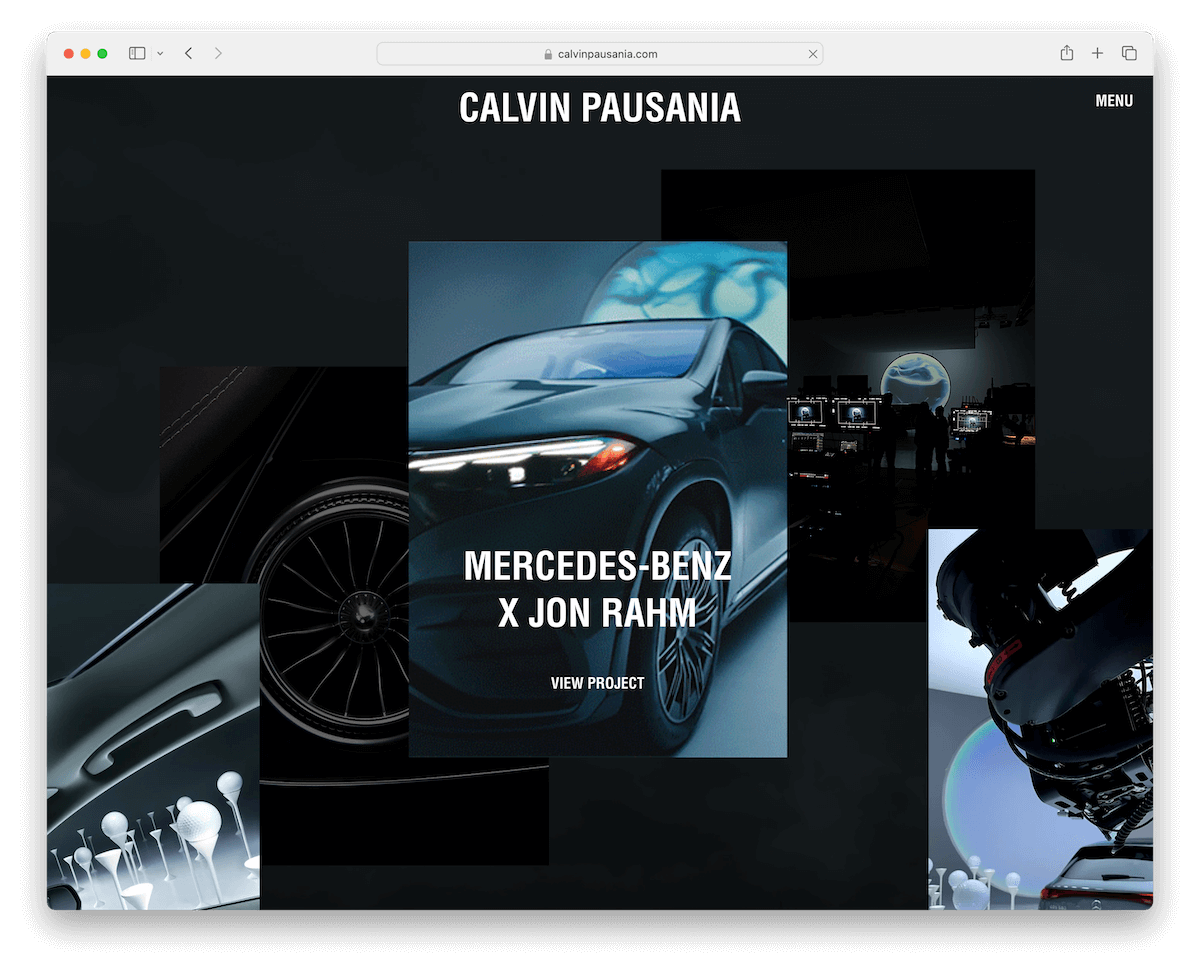
Task: Open the robotic camera arm image
Action: [1040, 700]
